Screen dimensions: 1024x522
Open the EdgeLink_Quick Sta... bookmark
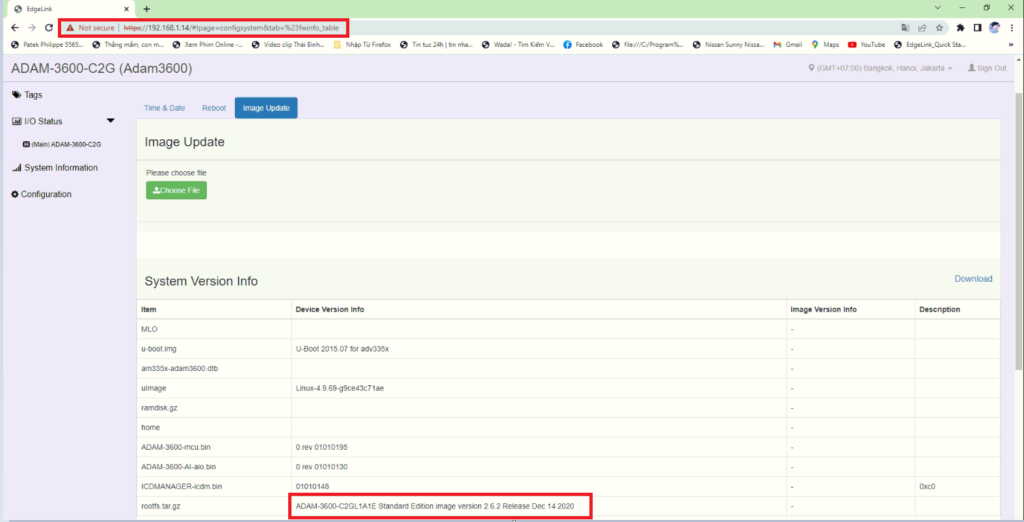click(930, 45)
